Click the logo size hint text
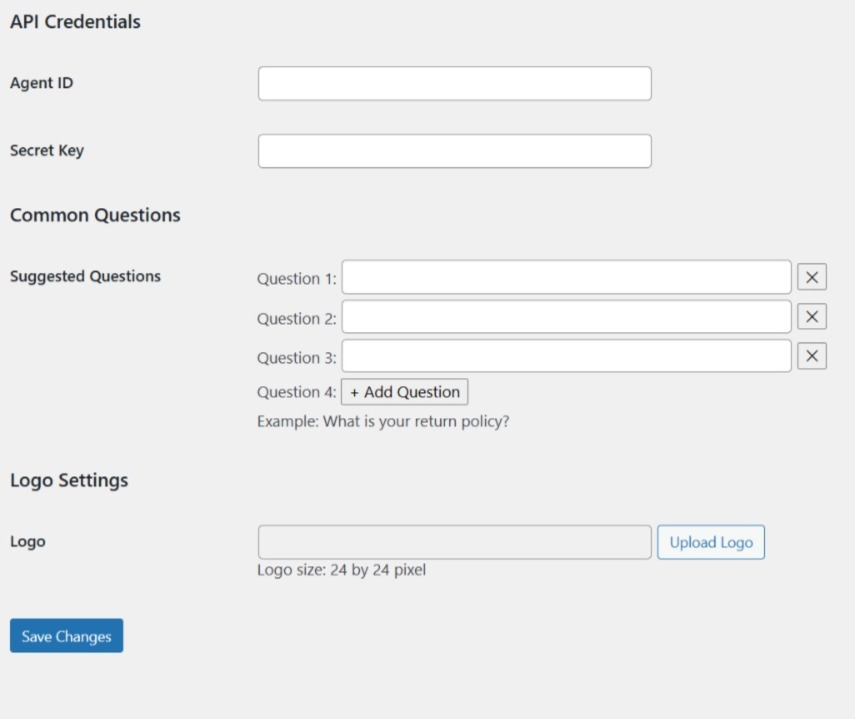Image resolution: width=855 pixels, height=719 pixels. 341,570
